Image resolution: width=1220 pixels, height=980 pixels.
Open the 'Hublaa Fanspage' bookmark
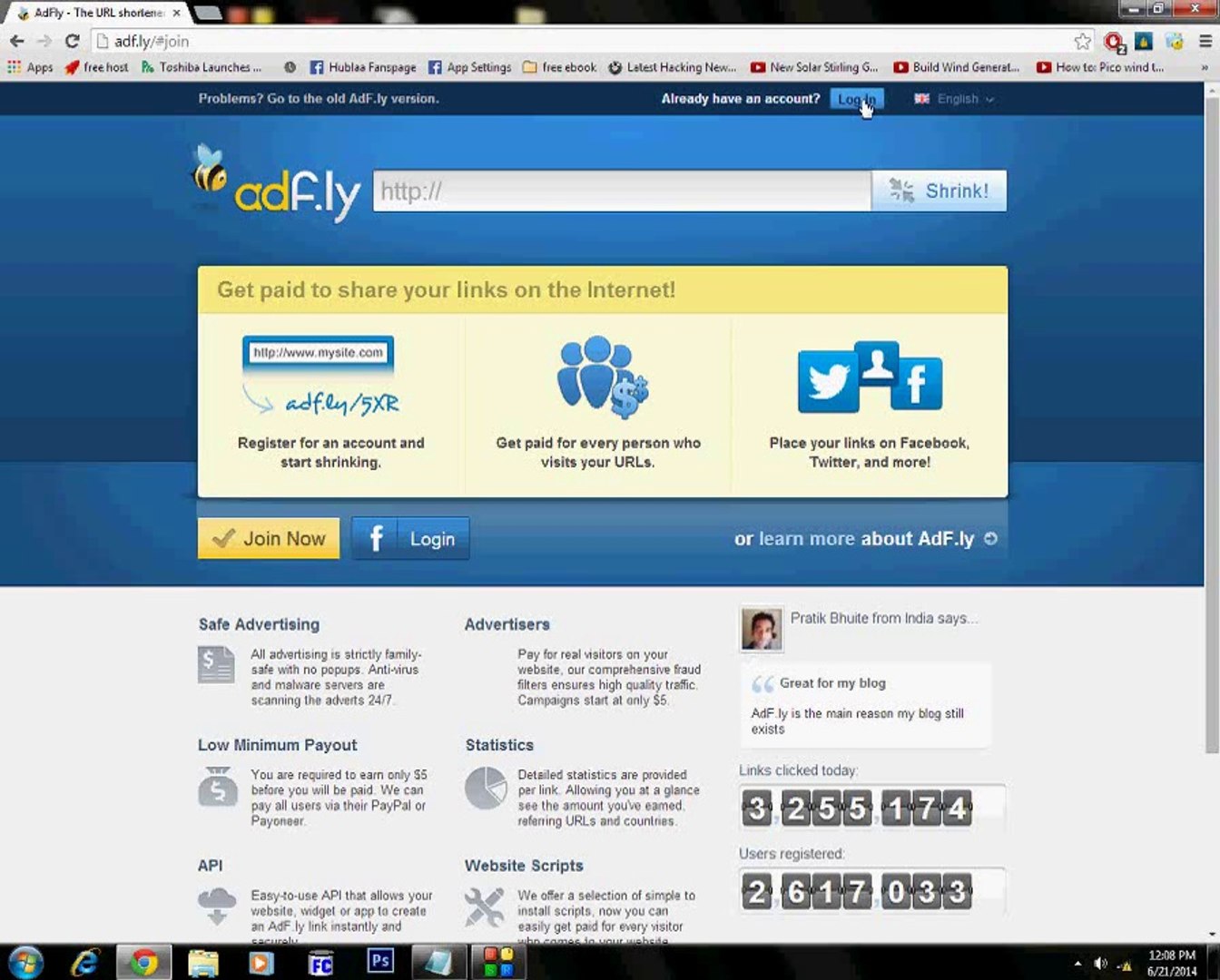363,67
